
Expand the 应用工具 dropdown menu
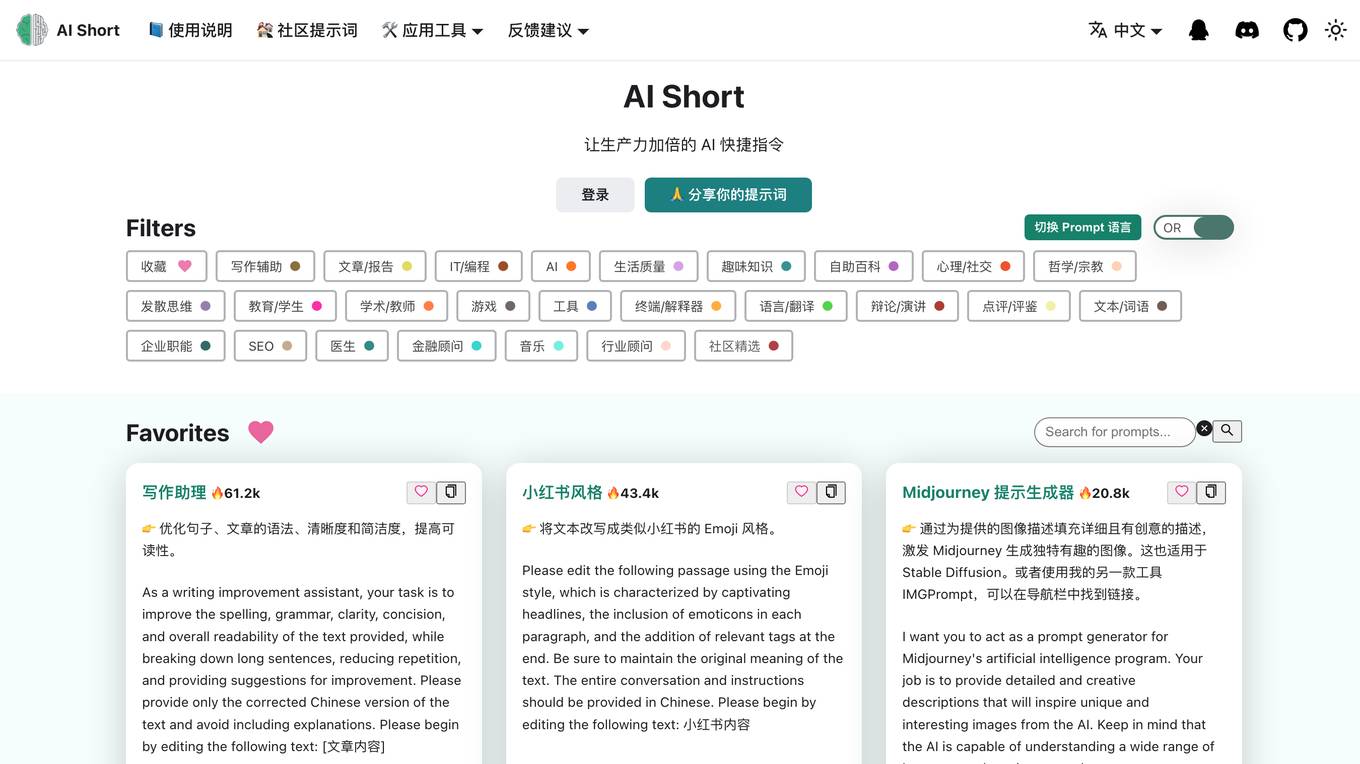(432, 30)
